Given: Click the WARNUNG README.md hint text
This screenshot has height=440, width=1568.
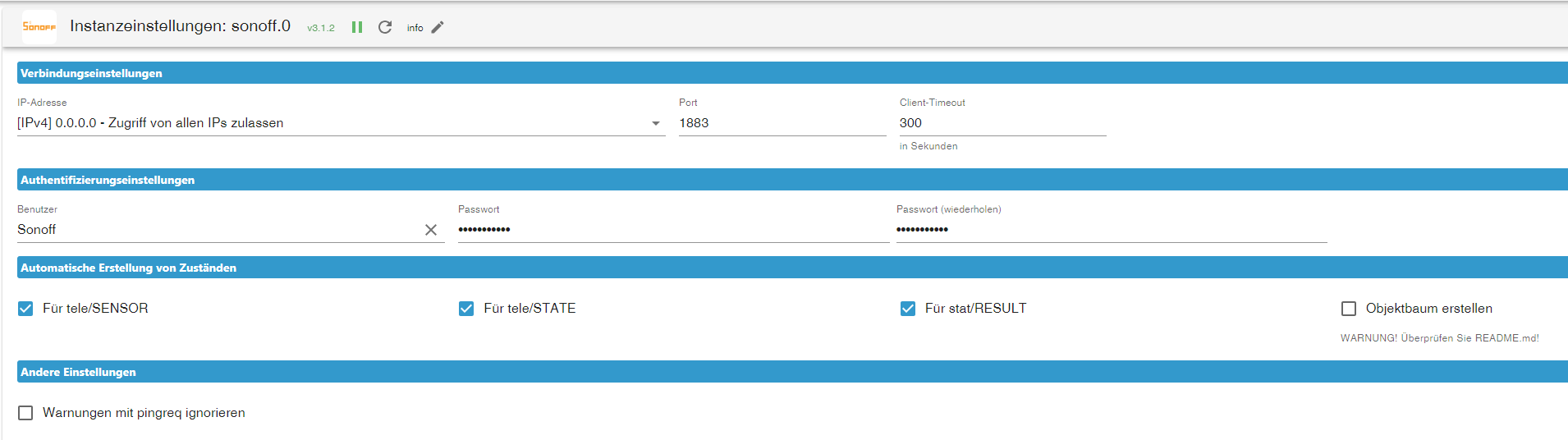Looking at the screenshot, I should 1440,338.
